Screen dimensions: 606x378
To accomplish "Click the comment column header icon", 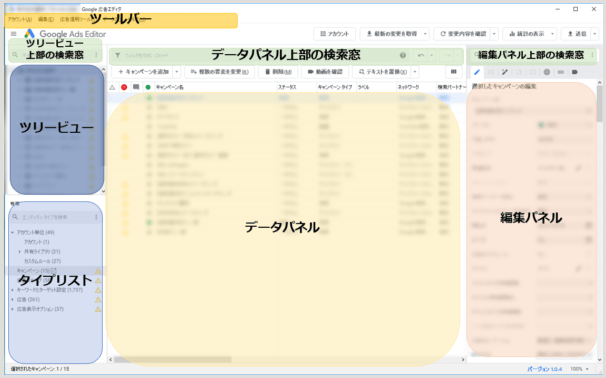I will (136, 87).
